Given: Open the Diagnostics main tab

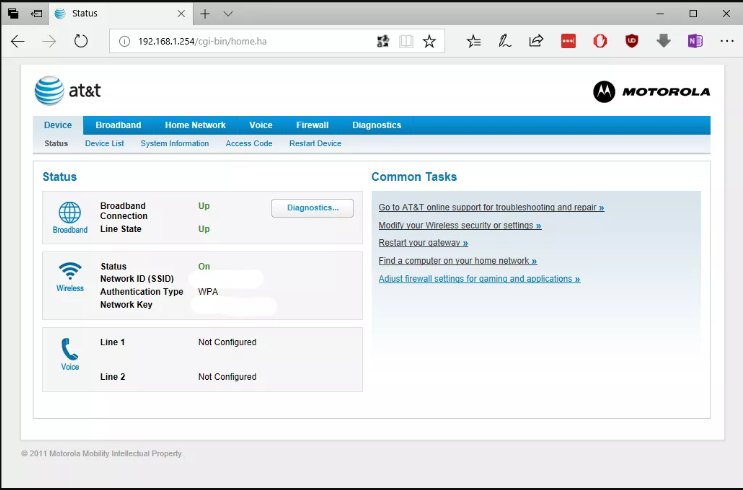Looking at the screenshot, I should (377, 125).
